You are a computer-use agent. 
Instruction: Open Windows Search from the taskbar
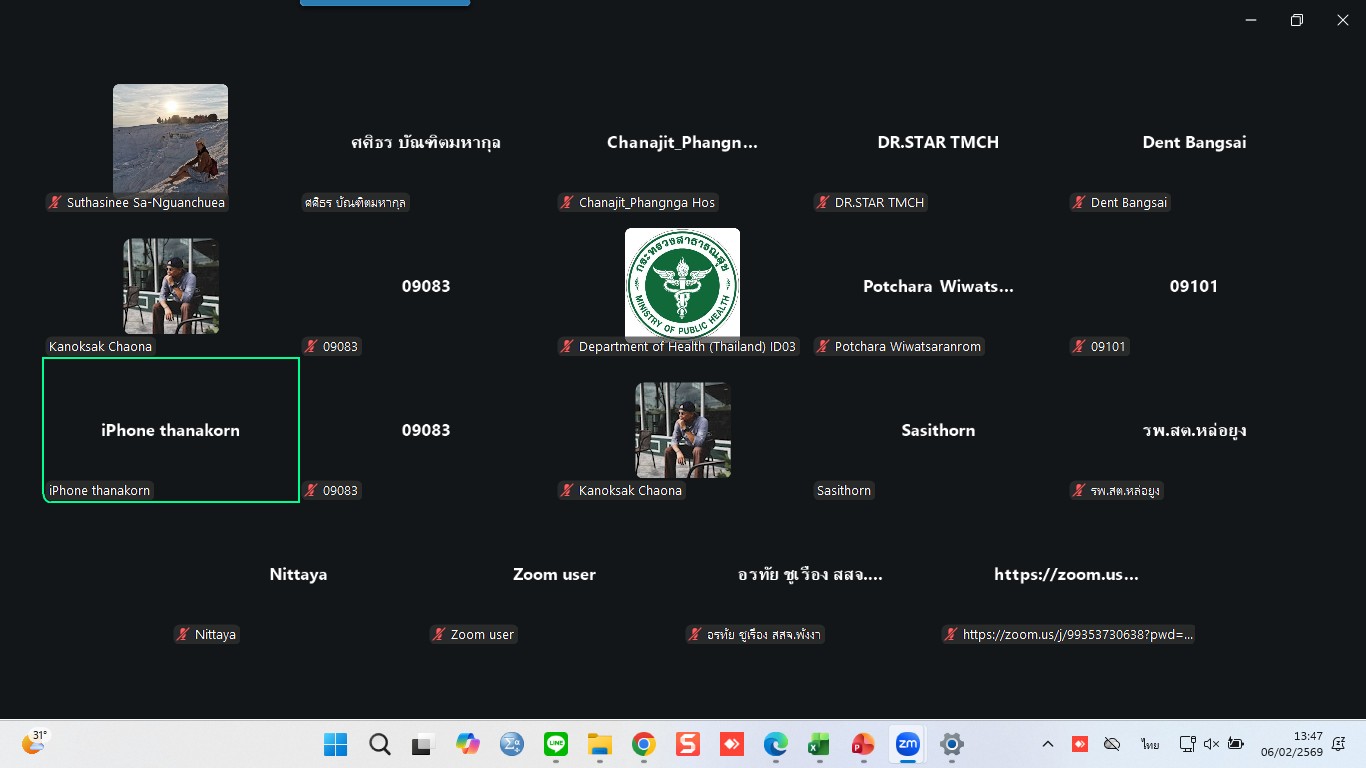(380, 744)
